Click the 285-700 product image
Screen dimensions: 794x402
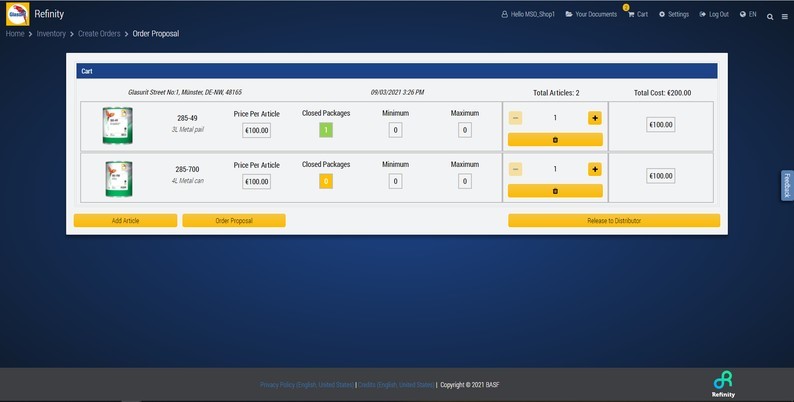click(118, 179)
